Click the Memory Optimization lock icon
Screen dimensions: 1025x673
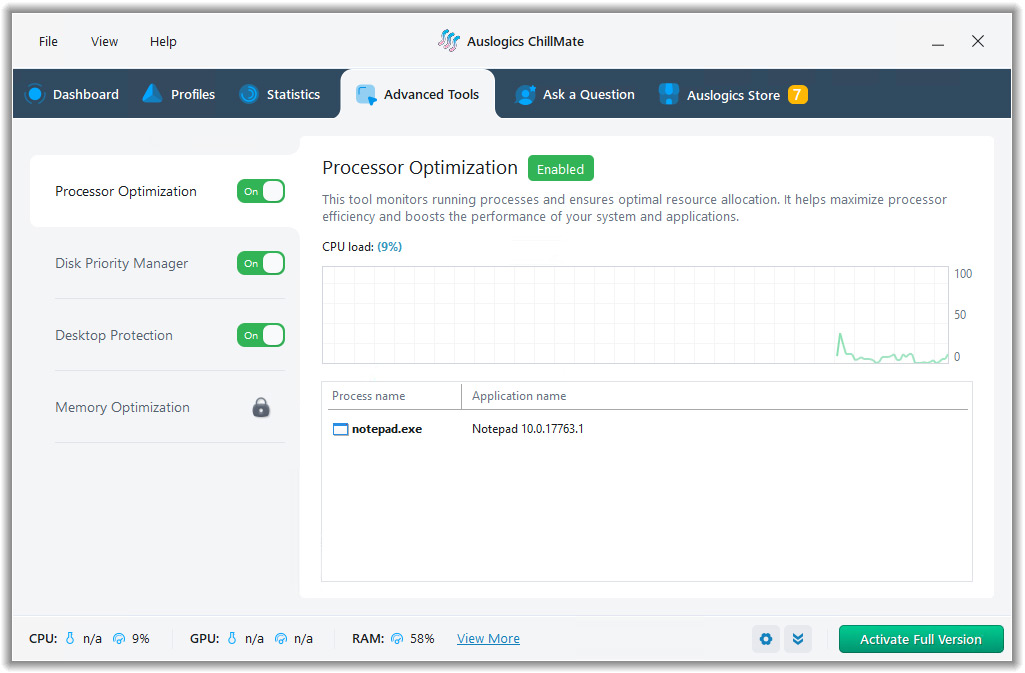(261, 407)
